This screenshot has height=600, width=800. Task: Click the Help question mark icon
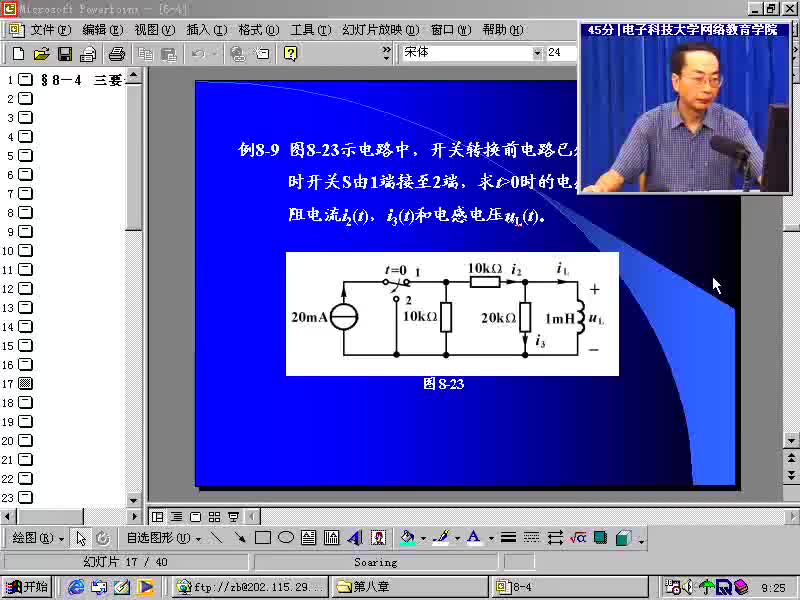click(290, 54)
